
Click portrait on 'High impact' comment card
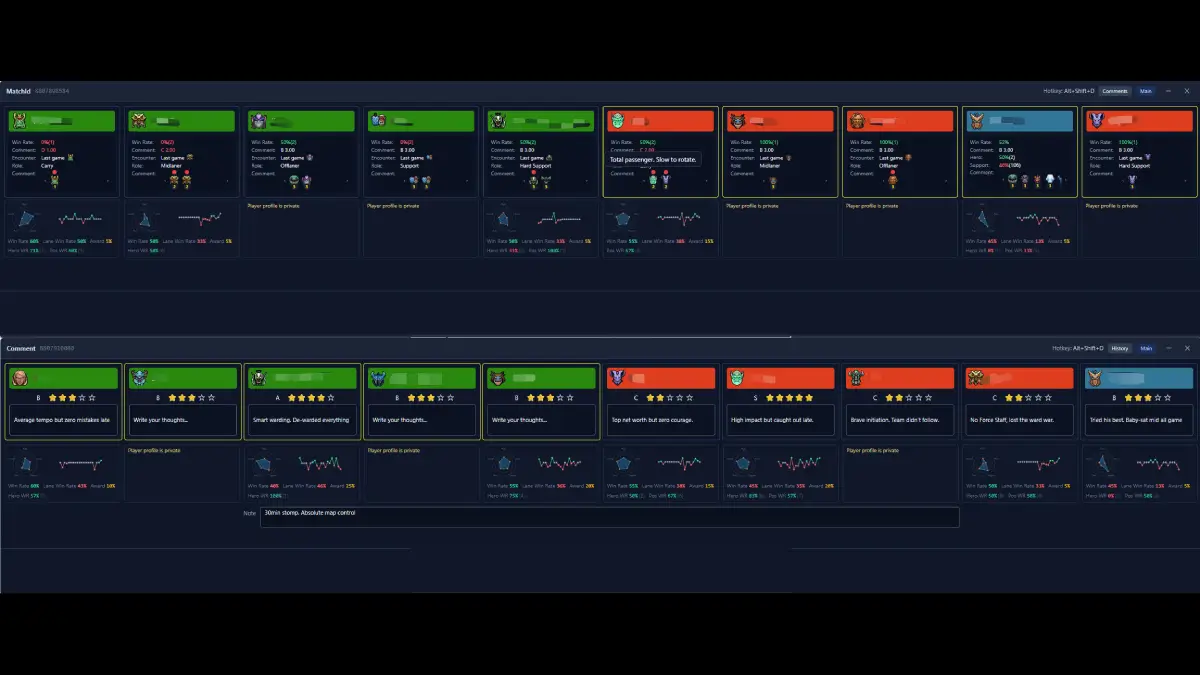(737, 378)
